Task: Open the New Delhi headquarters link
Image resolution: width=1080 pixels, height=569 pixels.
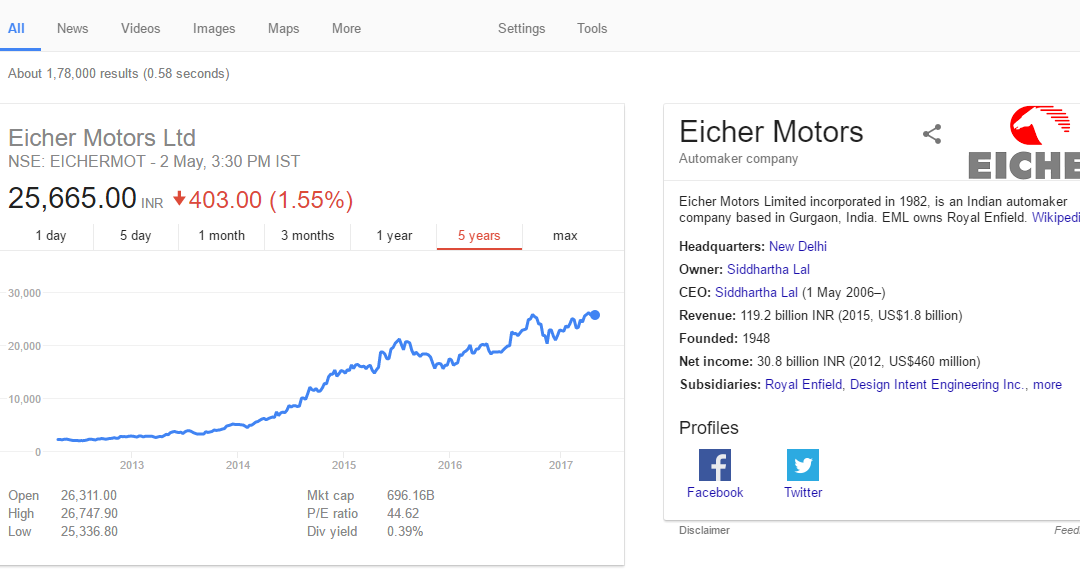Action: (x=798, y=247)
